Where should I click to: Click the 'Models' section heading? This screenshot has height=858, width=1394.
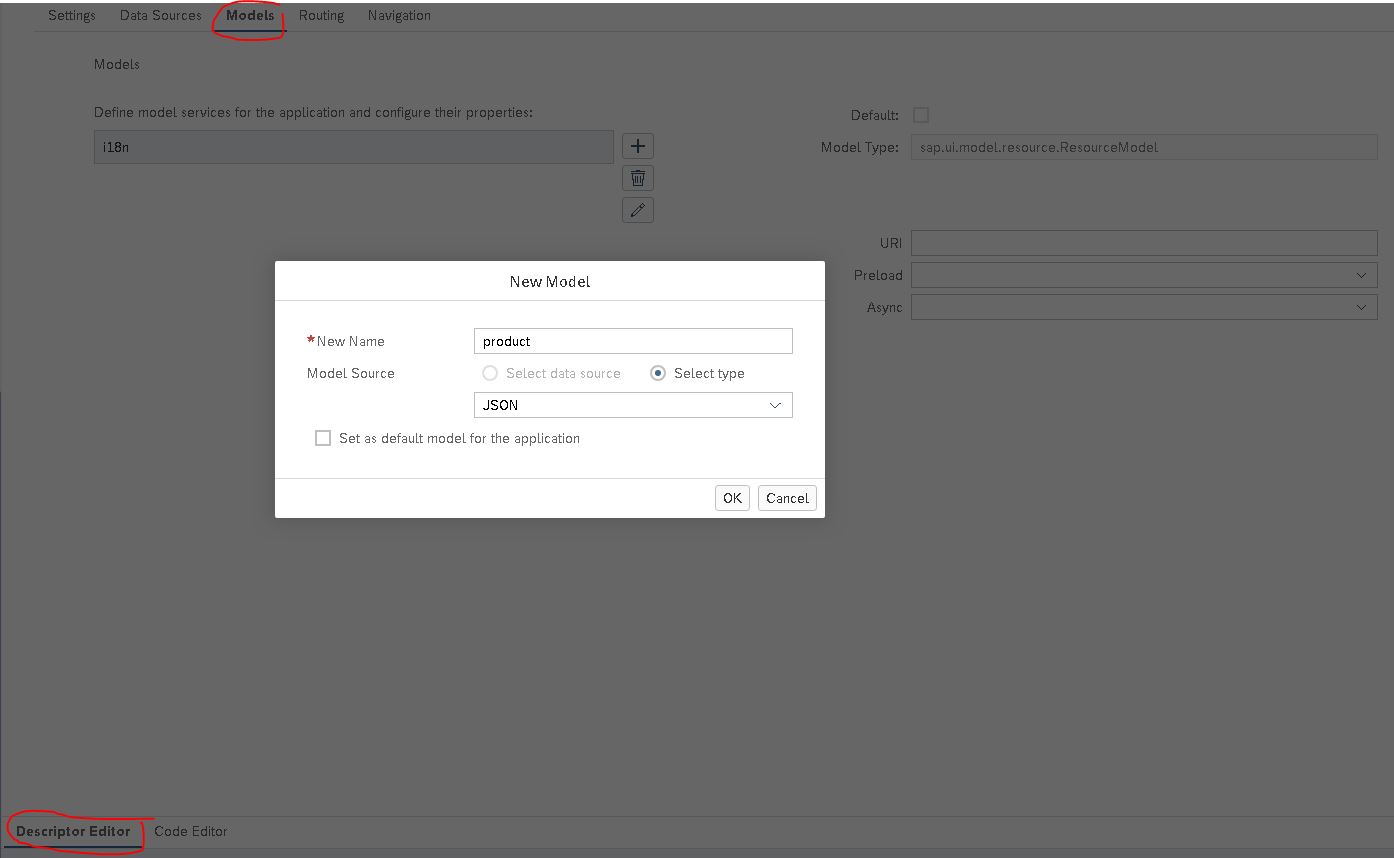[x=117, y=64]
